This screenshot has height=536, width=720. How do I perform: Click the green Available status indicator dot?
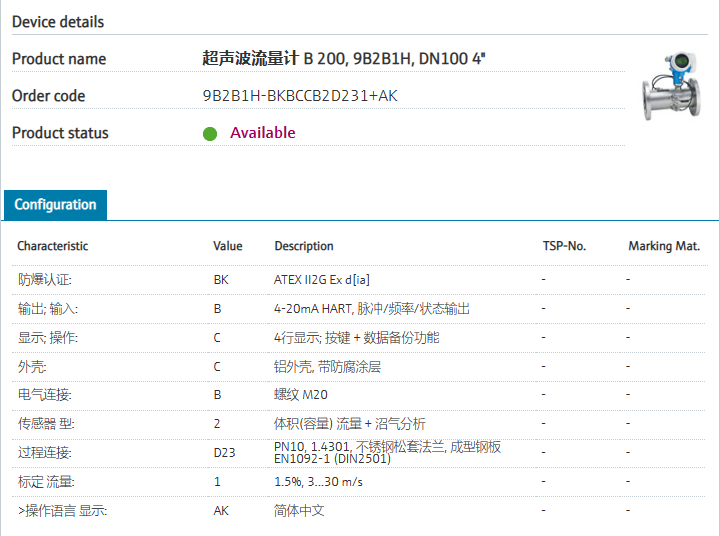pos(210,133)
